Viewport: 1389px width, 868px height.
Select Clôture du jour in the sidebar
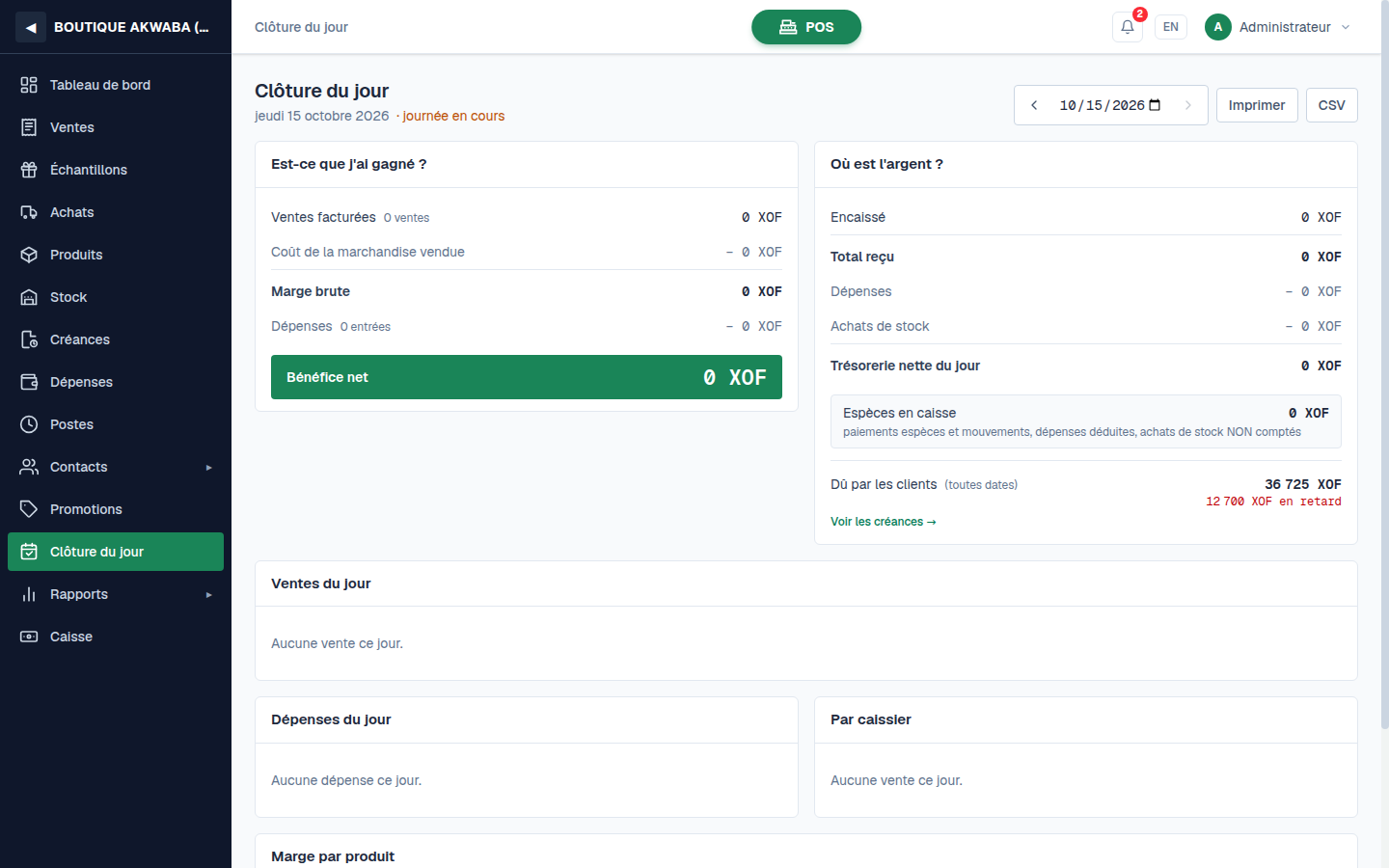[116, 552]
